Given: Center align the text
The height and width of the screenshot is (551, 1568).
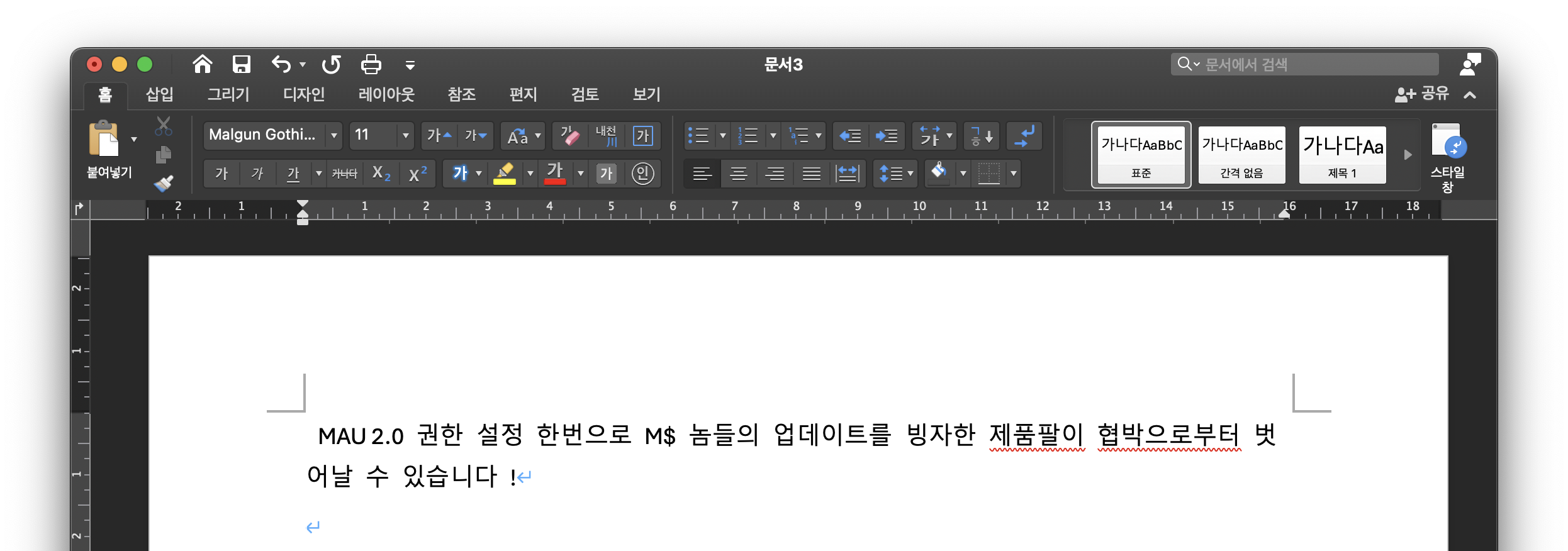Looking at the screenshot, I should 738,173.
